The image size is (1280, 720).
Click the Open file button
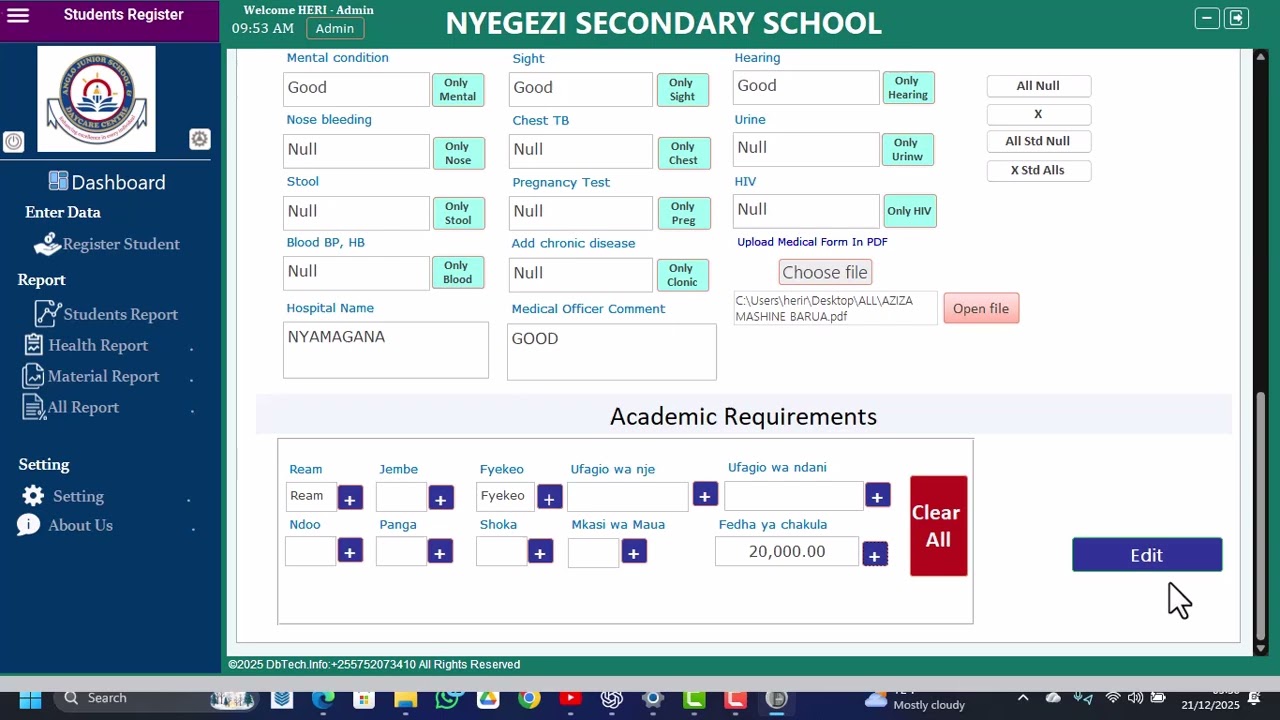981,308
